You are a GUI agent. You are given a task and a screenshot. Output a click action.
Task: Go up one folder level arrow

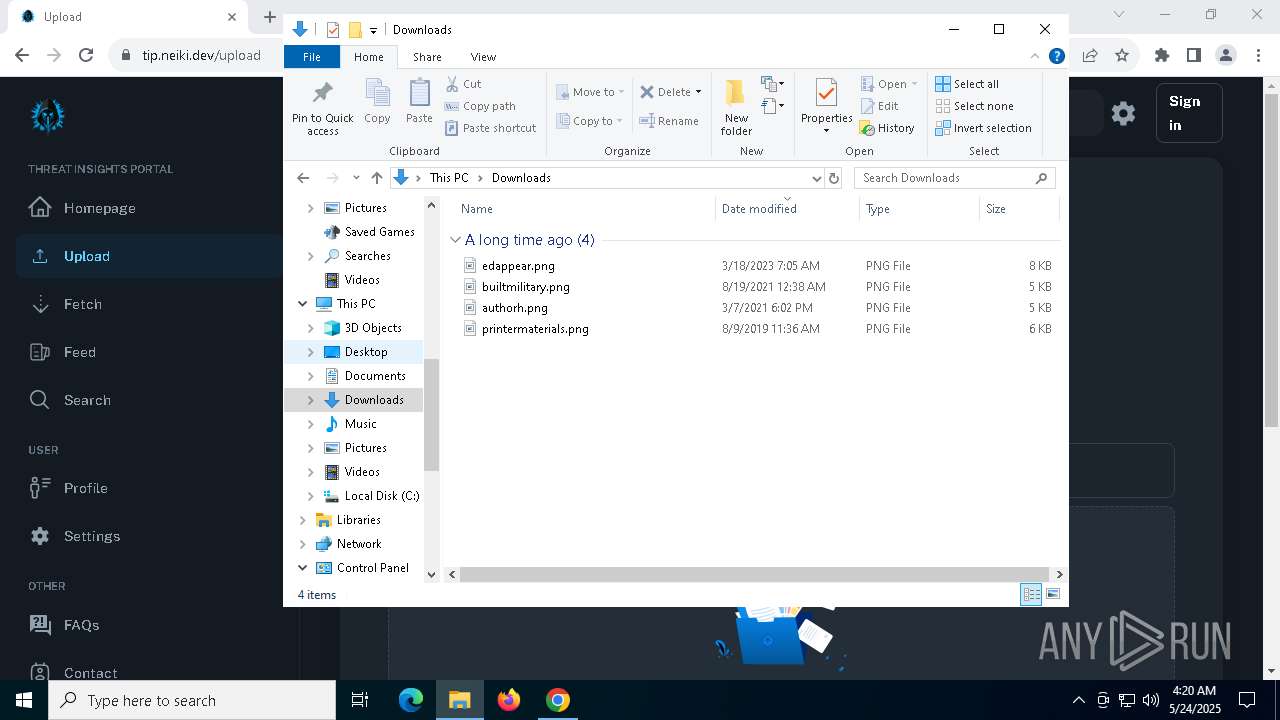(x=376, y=178)
